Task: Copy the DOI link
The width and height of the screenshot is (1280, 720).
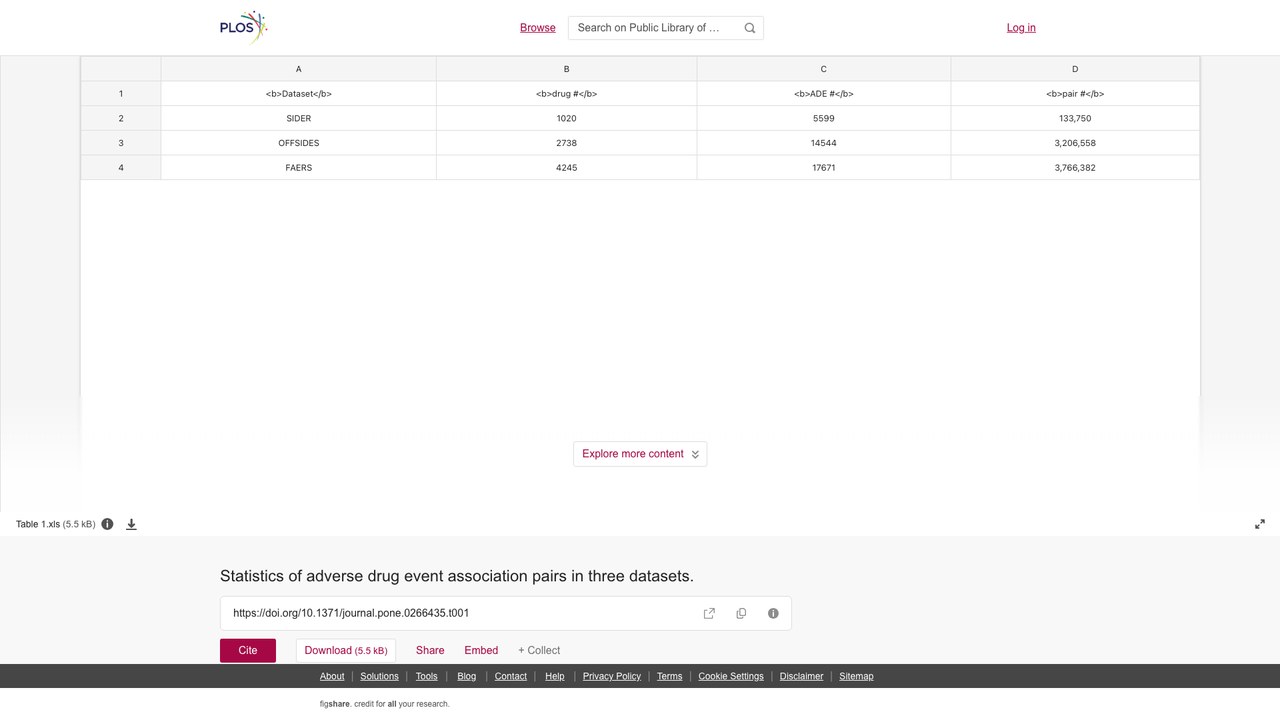Action: pyautogui.click(x=741, y=613)
